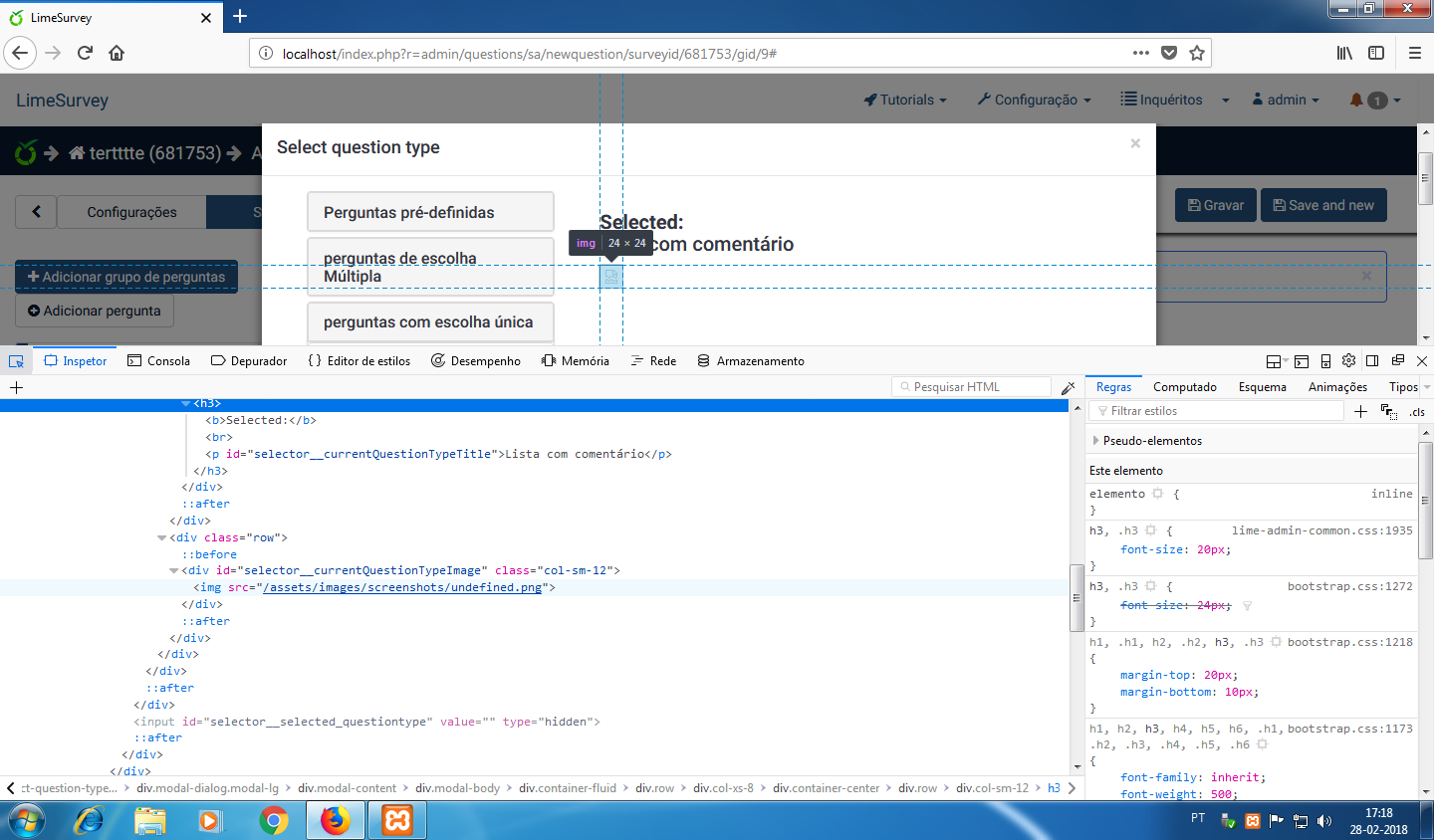Open LimeSurvey notifications bell
The image size is (1434, 840).
(x=1356, y=100)
